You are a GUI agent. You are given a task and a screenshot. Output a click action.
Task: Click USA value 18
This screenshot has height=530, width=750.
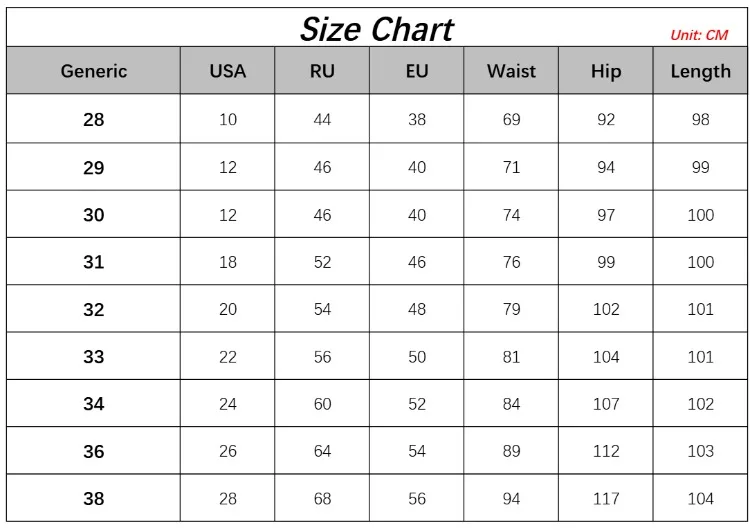point(228,262)
